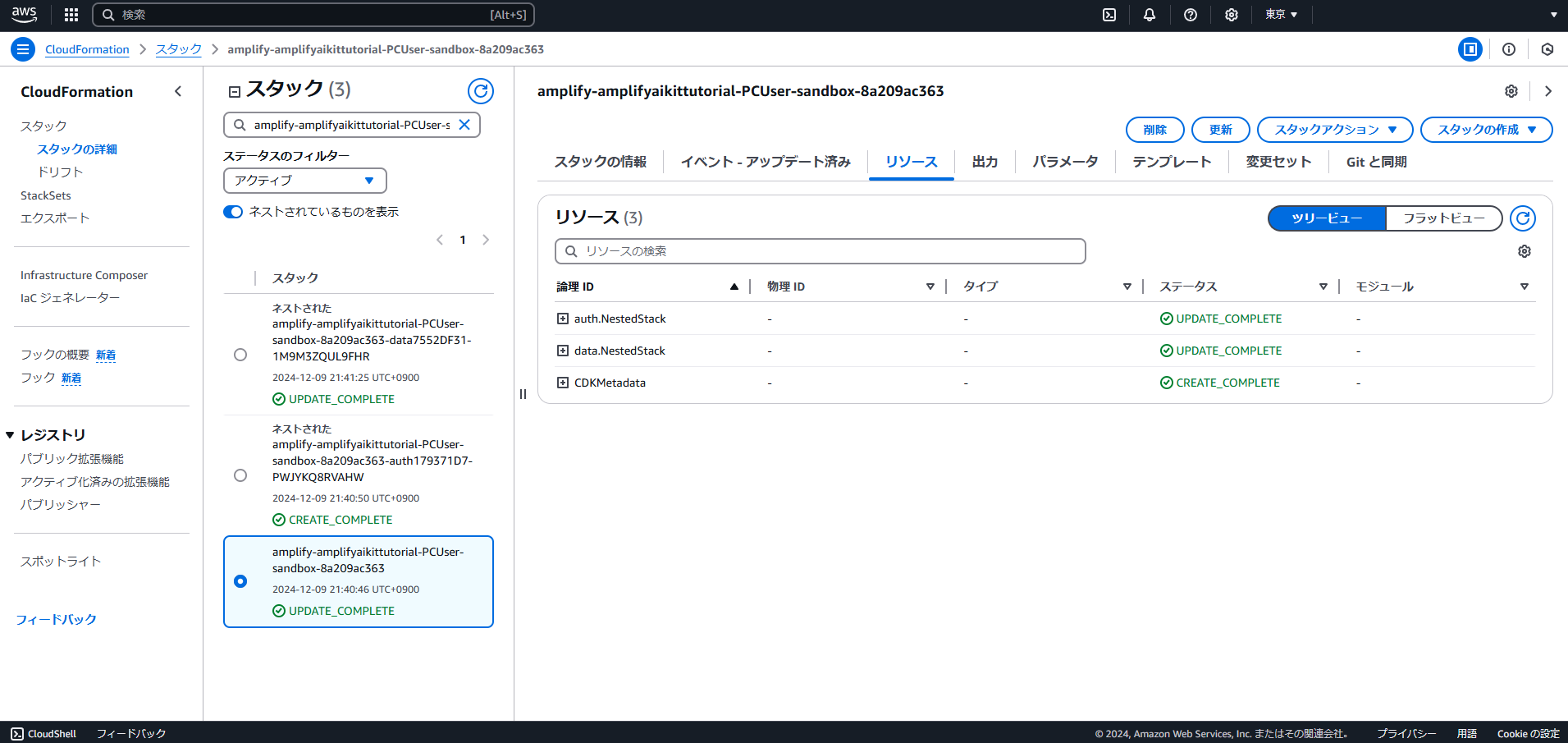The height and width of the screenshot is (743, 1568).
Task: Open CloudShell in the footer
Action: (x=43, y=733)
